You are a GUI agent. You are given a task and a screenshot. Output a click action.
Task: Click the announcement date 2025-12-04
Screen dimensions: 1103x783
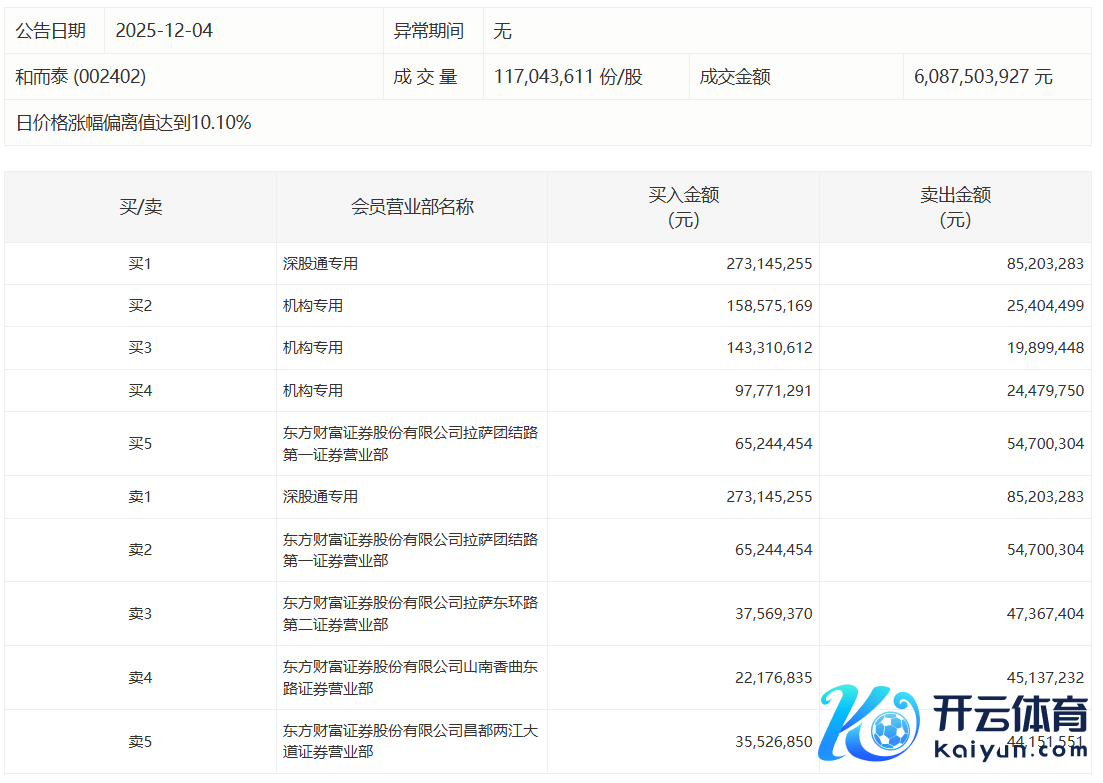click(x=164, y=31)
